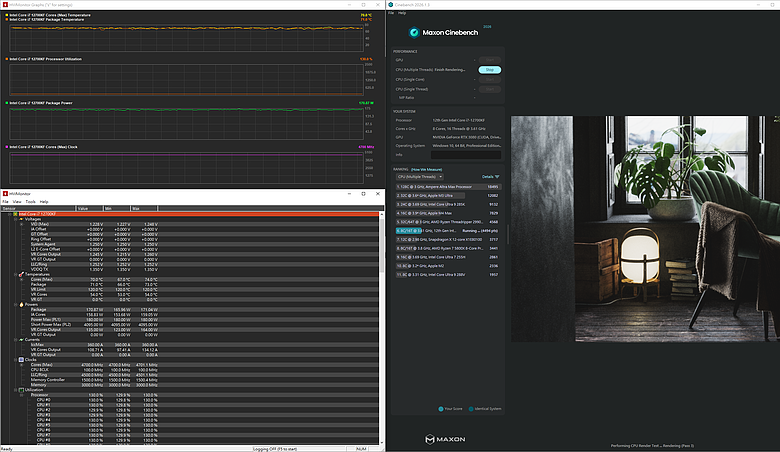Viewport: 780px width, 452px height.
Task: Click the chip icon next to Clocks
Action: coord(21,360)
